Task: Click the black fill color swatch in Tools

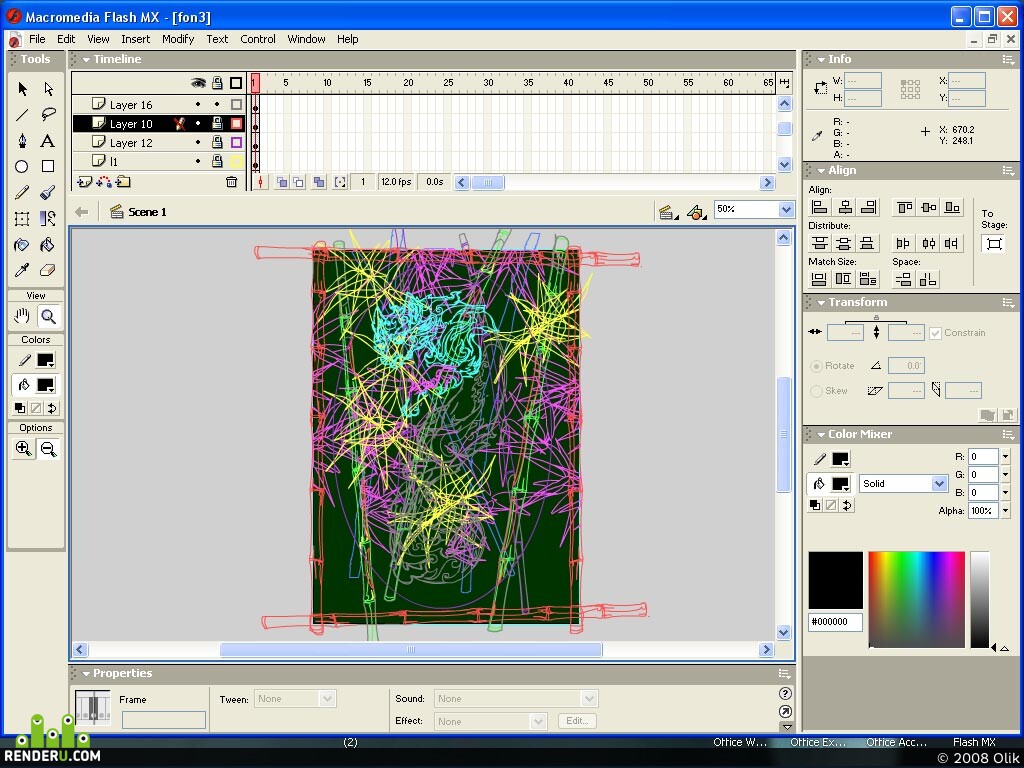Action: coord(46,385)
